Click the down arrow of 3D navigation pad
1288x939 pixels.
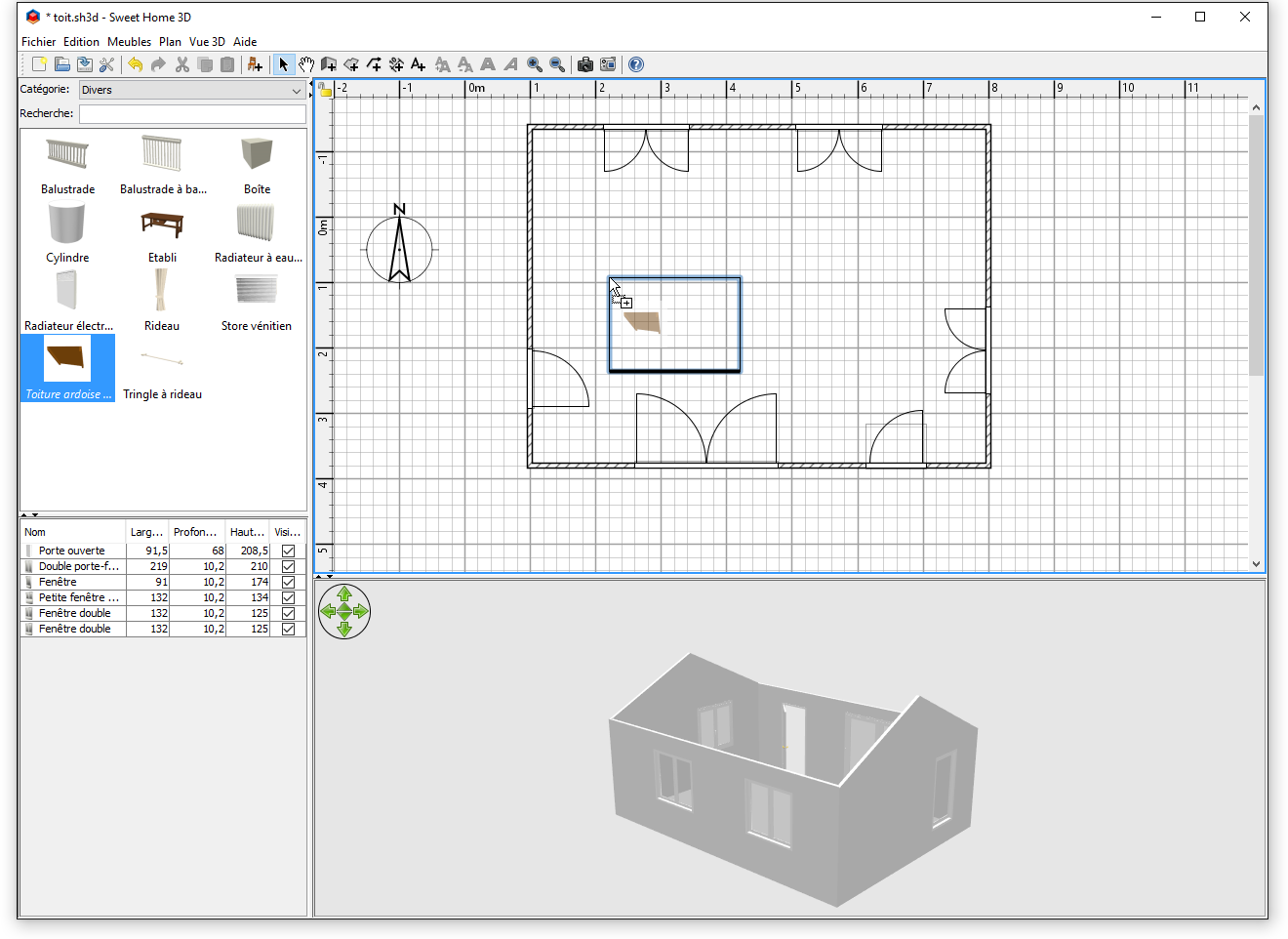coord(344,630)
